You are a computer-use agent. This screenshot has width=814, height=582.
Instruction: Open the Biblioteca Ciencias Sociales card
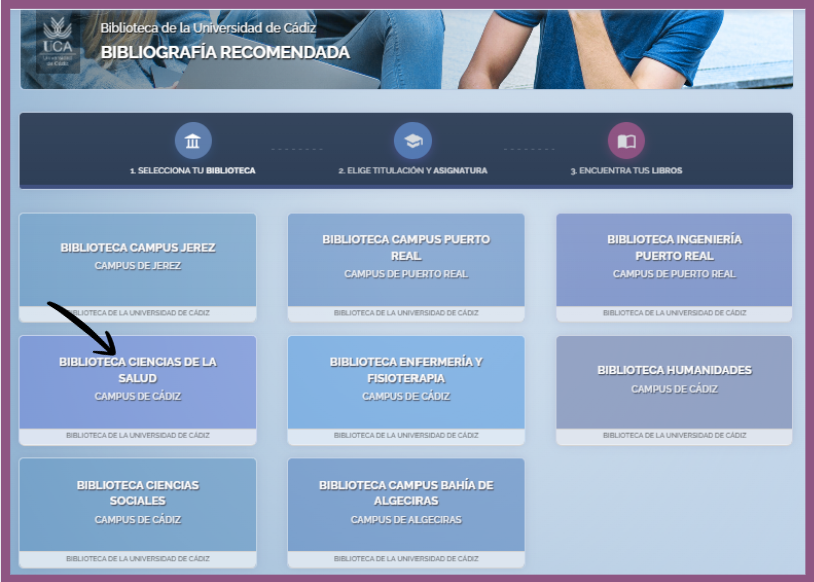click(x=138, y=501)
